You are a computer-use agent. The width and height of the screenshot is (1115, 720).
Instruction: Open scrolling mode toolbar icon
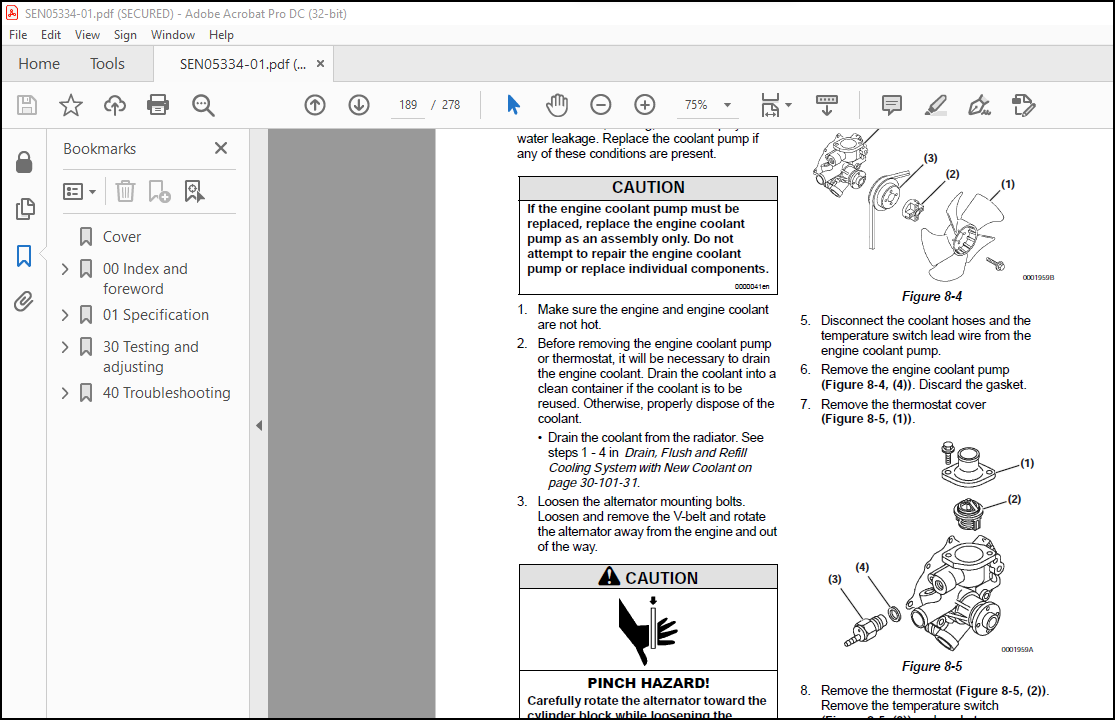coord(826,105)
